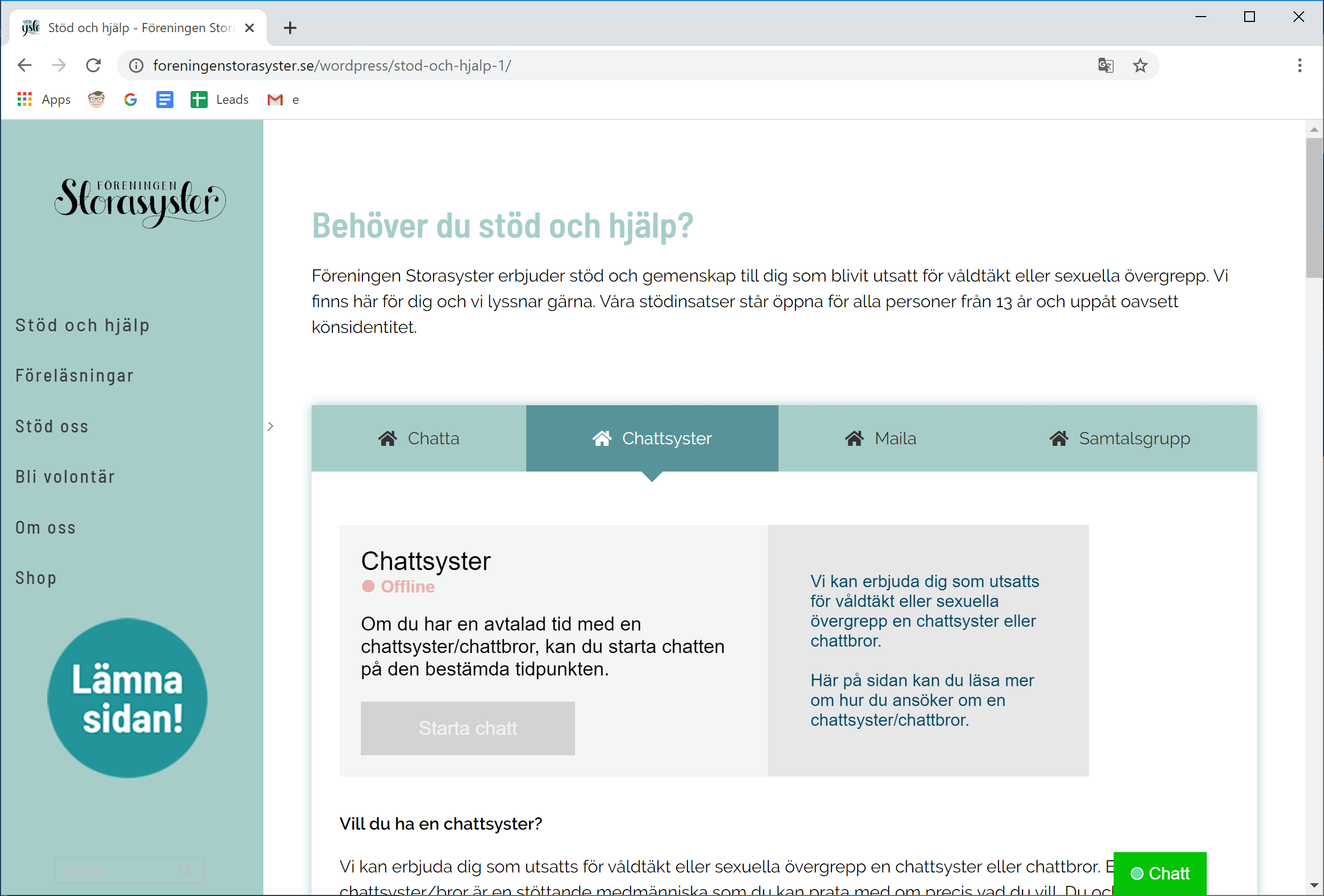Open Bli volontär from the sidebar menu
The width and height of the screenshot is (1324, 896).
tap(65, 477)
